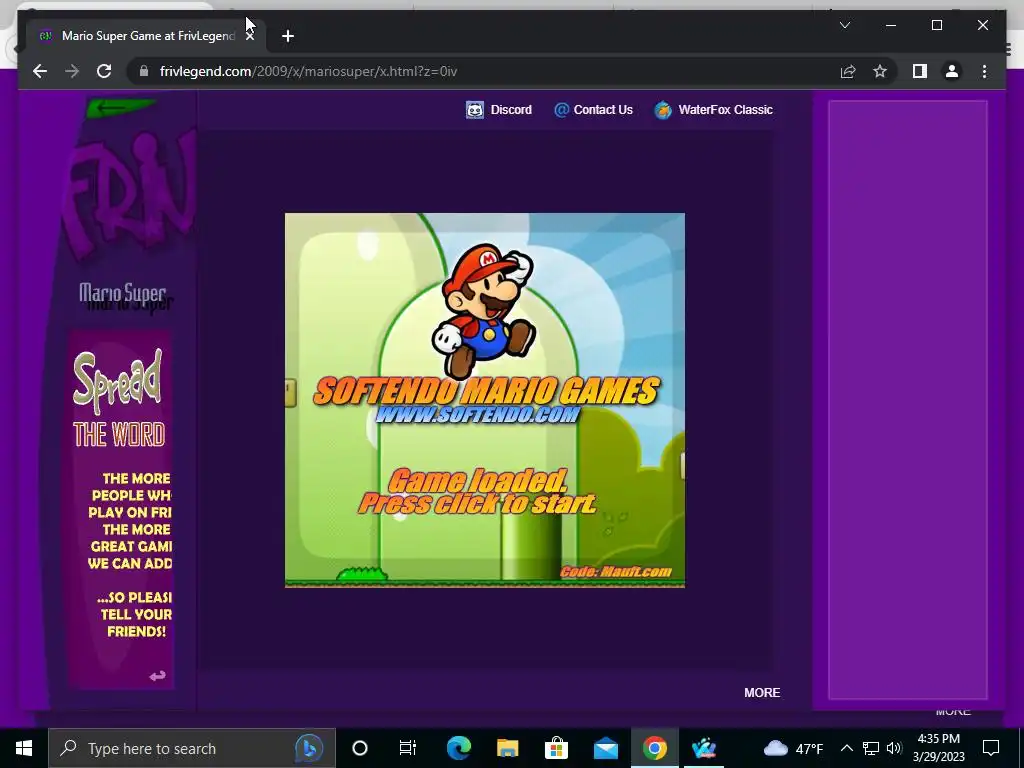Open Bing chat icon in search box

(308, 748)
